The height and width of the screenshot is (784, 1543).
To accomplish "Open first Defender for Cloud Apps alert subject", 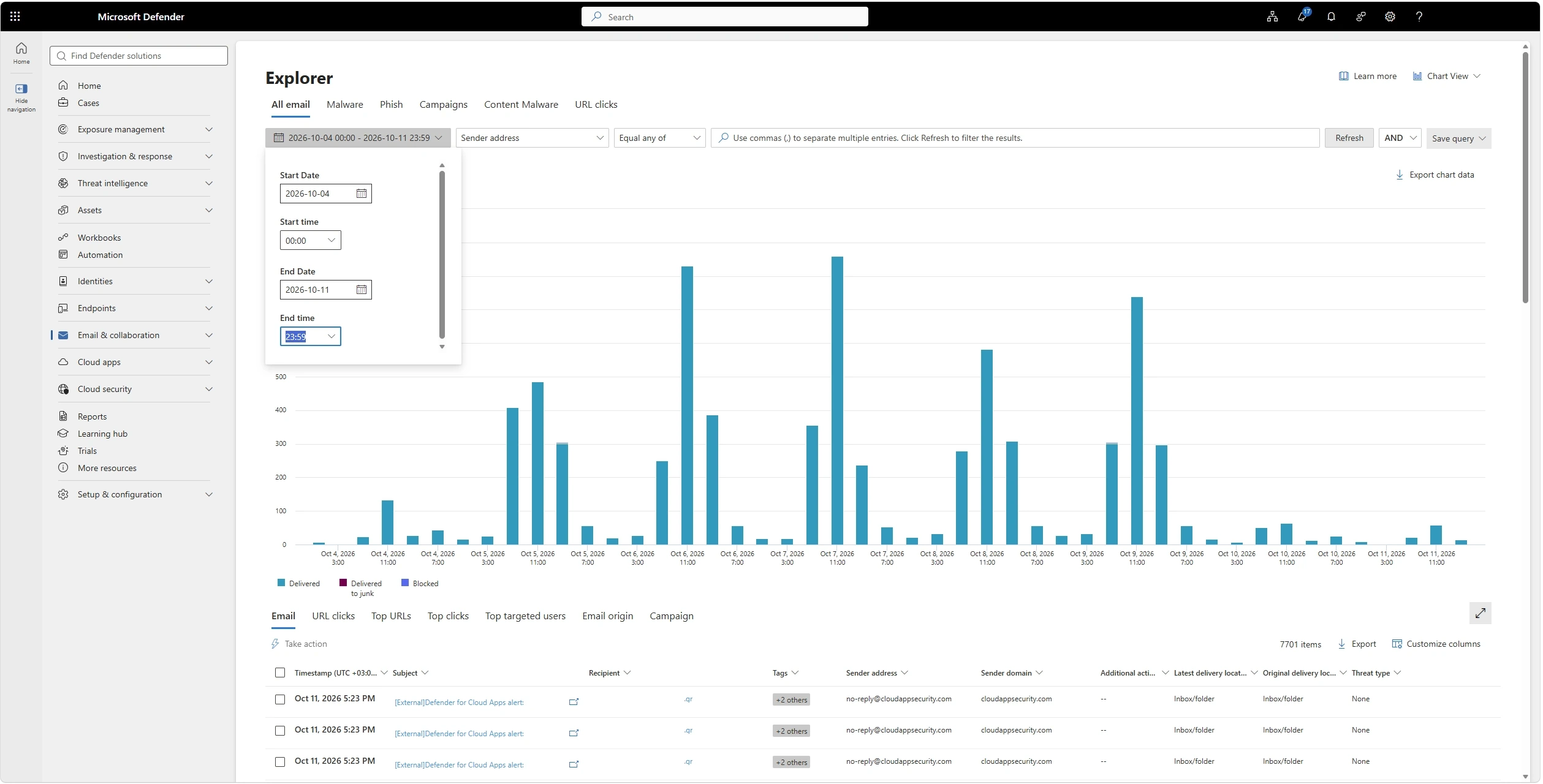I will [460, 703].
